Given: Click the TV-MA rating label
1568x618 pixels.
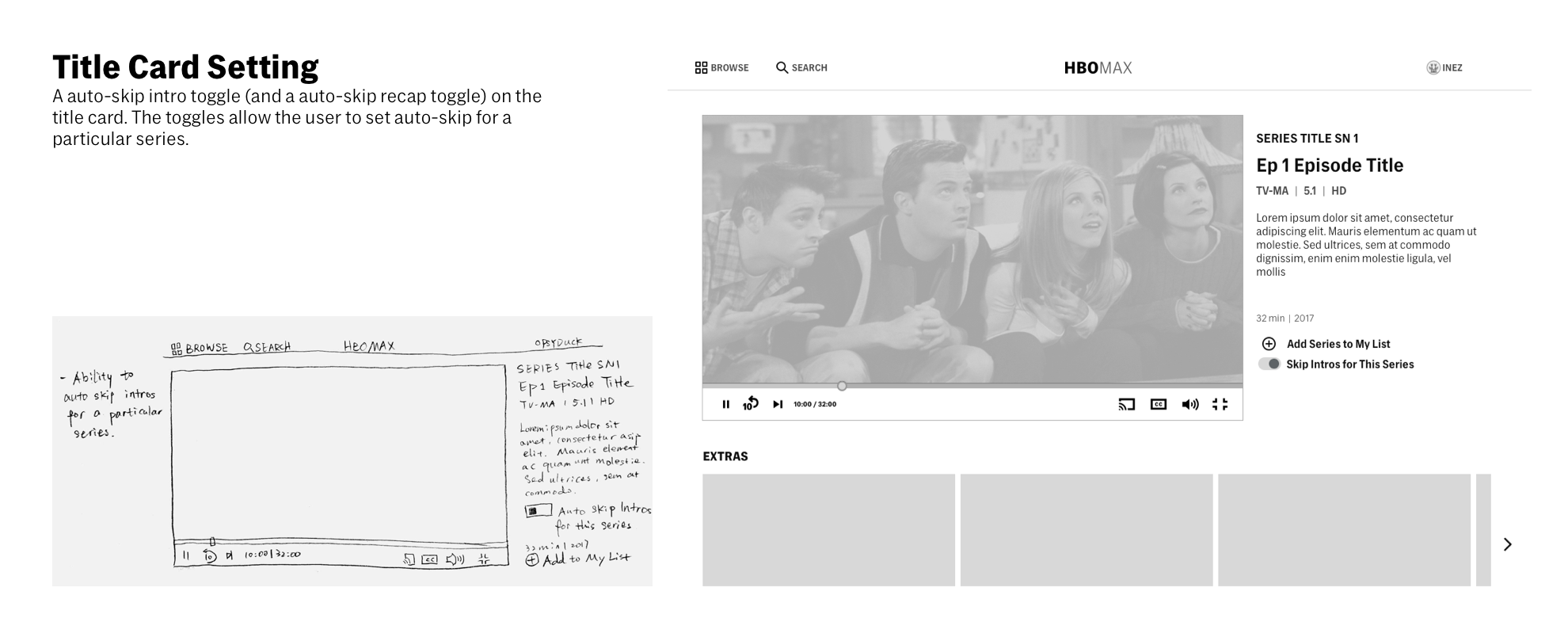Looking at the screenshot, I should tap(1272, 191).
